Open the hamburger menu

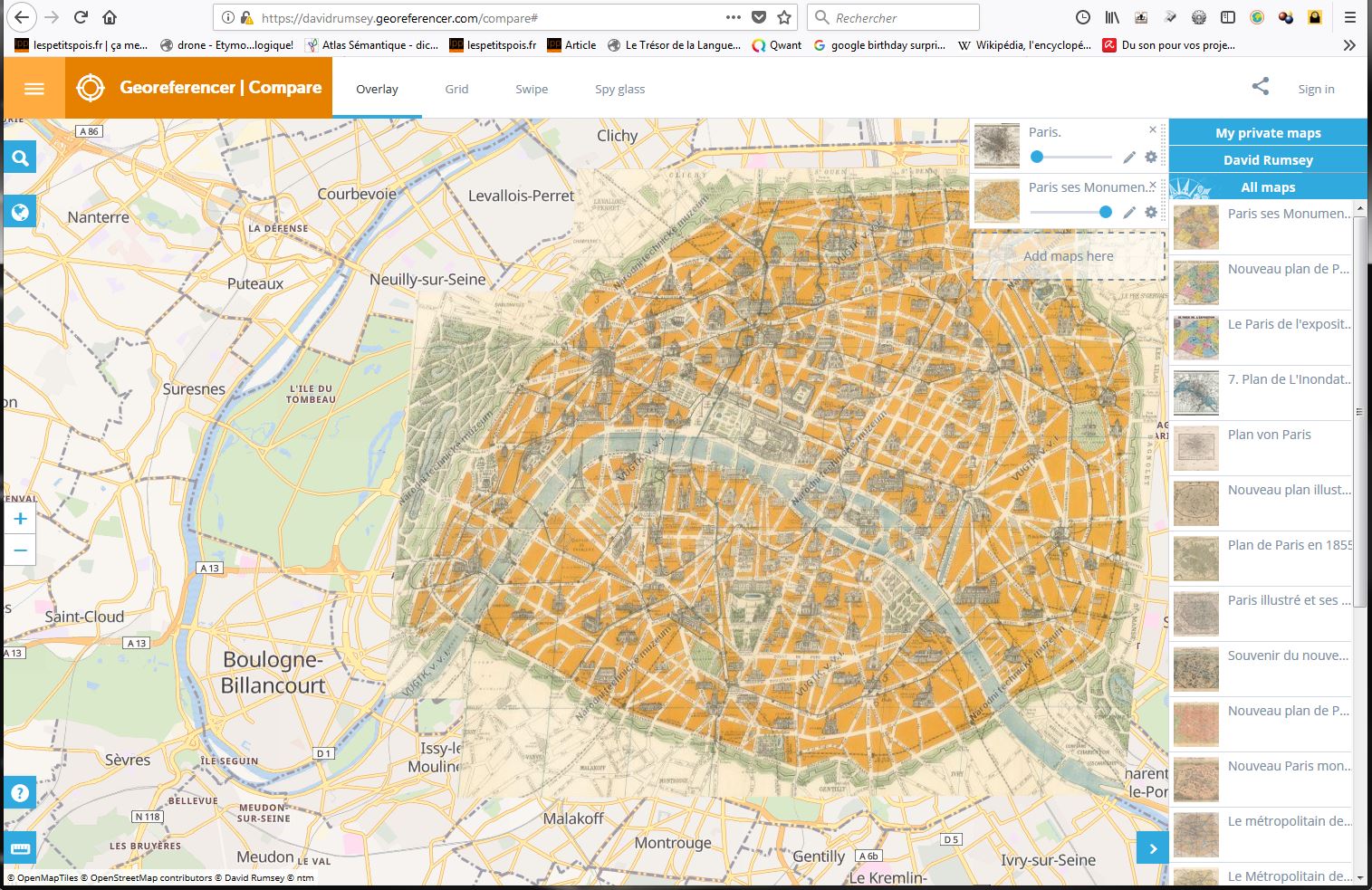34,89
